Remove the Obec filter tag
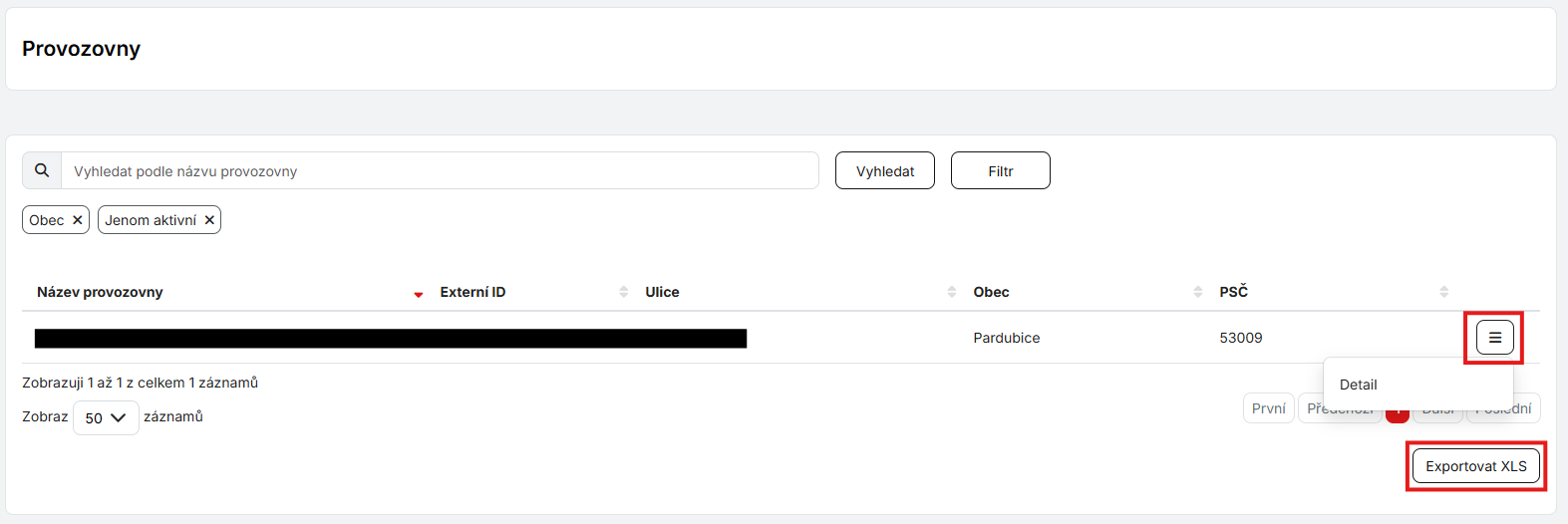This screenshot has width=1568, height=524. (77, 220)
